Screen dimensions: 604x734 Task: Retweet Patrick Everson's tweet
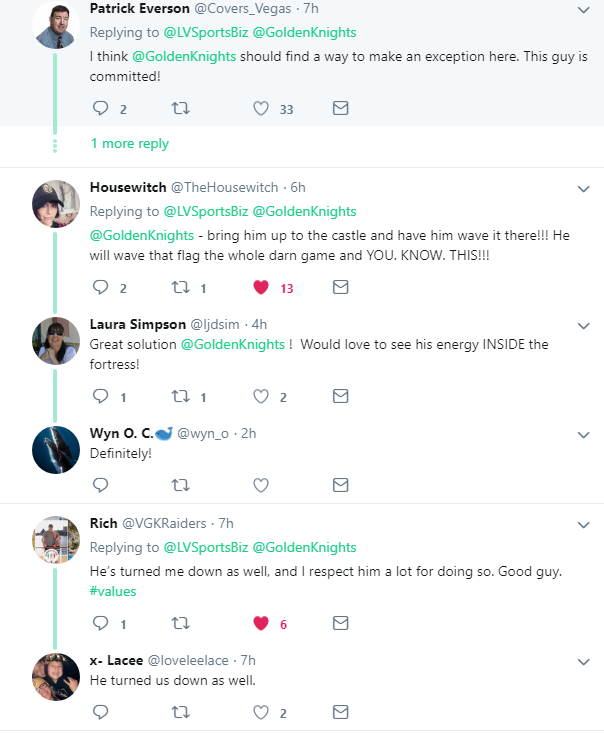click(181, 109)
